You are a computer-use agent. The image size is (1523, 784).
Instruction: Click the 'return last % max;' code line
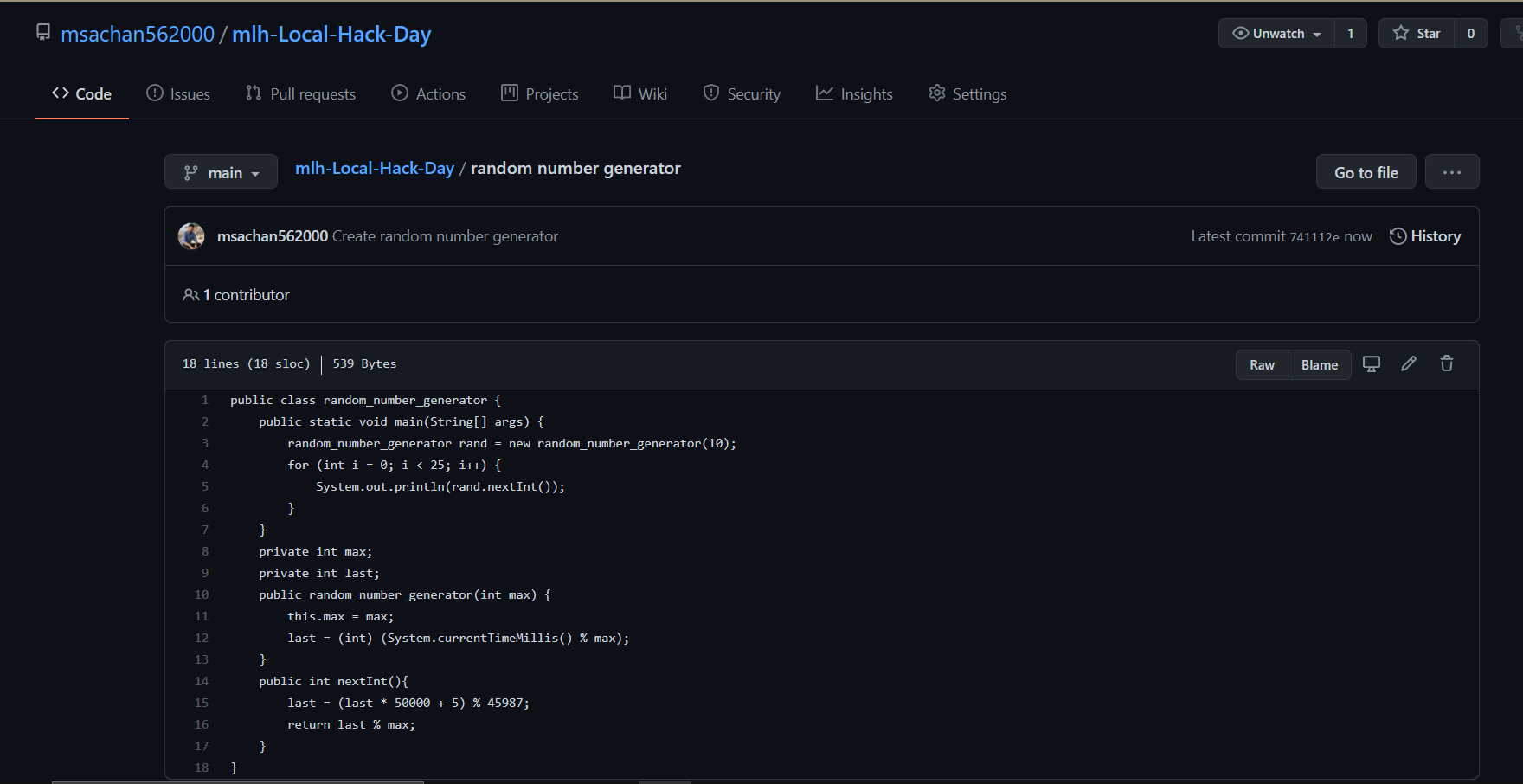351,724
